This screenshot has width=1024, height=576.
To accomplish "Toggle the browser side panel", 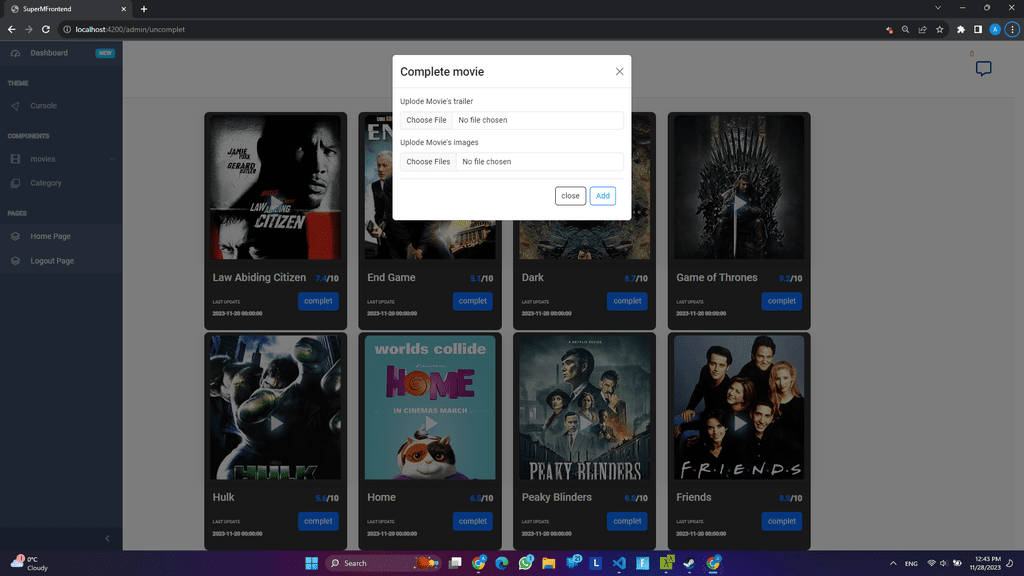I will point(978,29).
